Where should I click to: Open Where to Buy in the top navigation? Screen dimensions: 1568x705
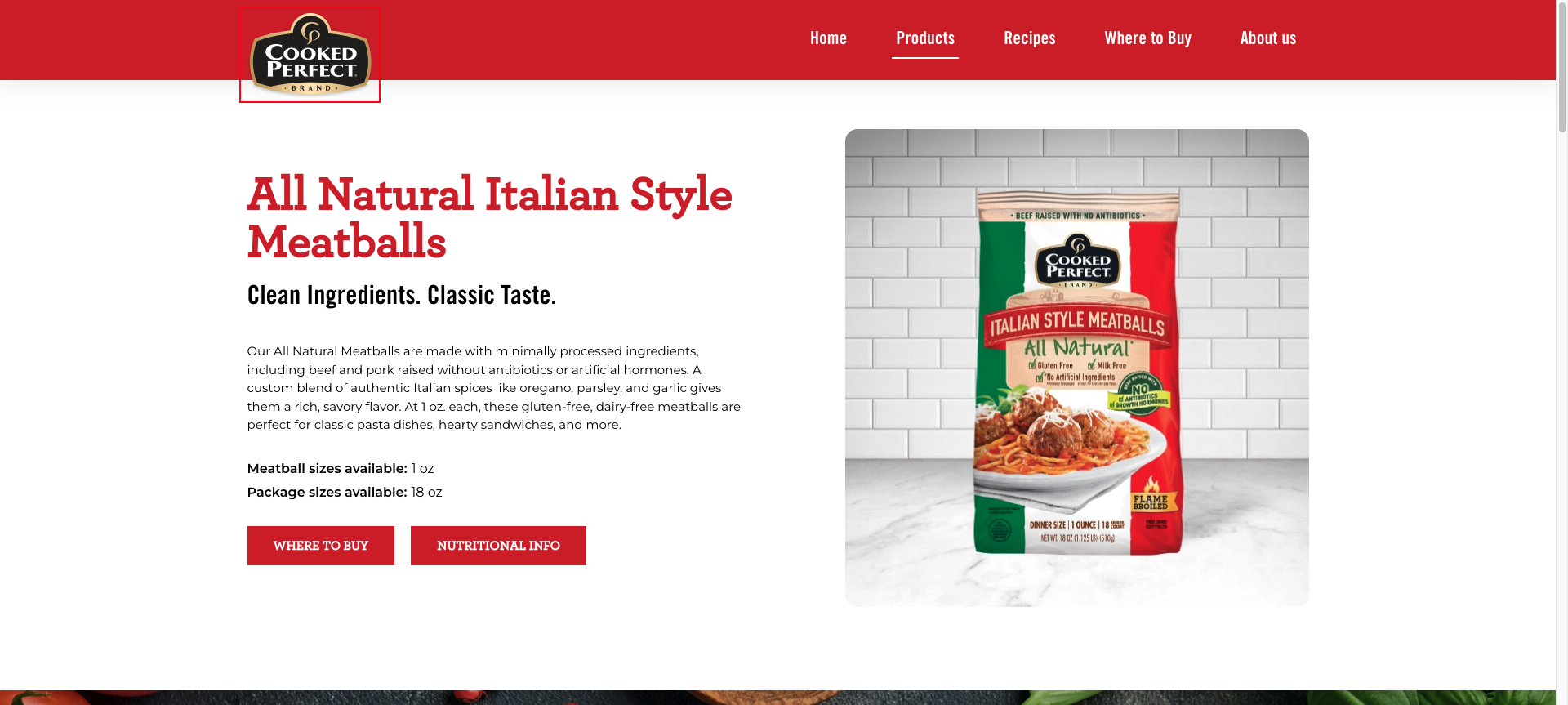coord(1147,38)
